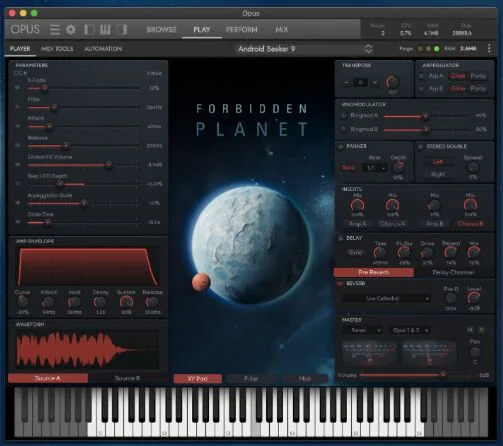Click the Delay Filter knob
This screenshot has height=446, width=503.
click(404, 253)
